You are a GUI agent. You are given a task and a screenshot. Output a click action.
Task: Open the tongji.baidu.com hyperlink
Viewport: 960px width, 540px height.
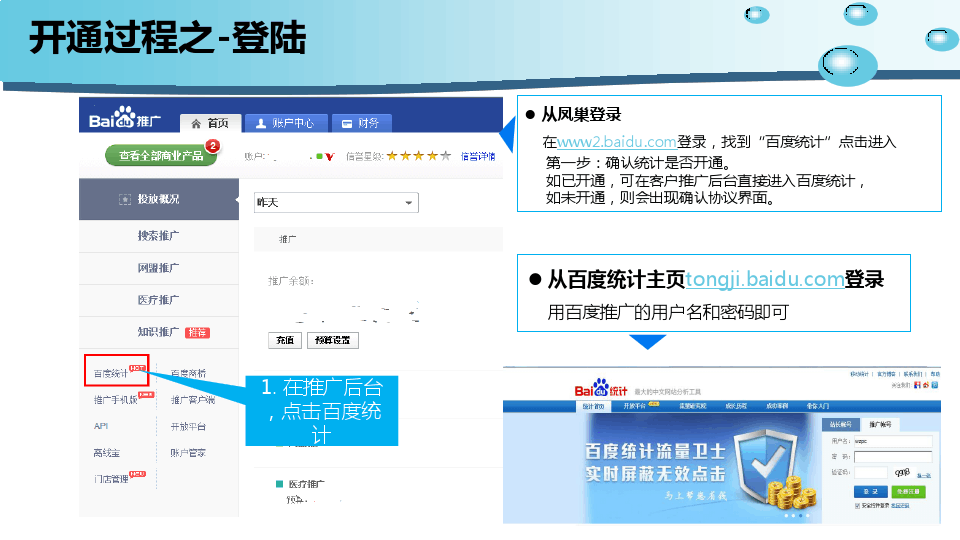[764, 279]
